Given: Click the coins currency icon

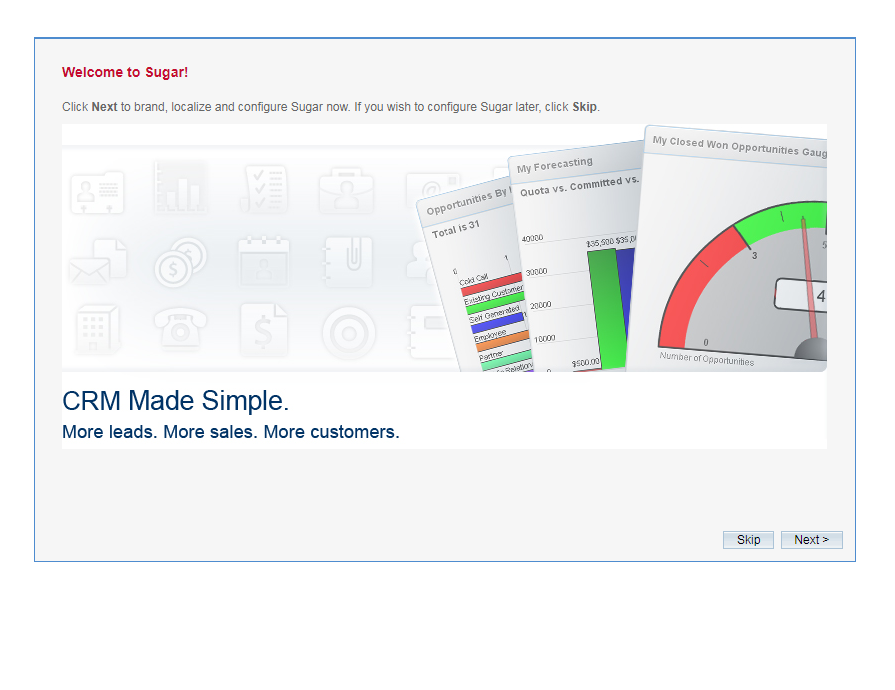Looking at the screenshot, I should 181,262.
